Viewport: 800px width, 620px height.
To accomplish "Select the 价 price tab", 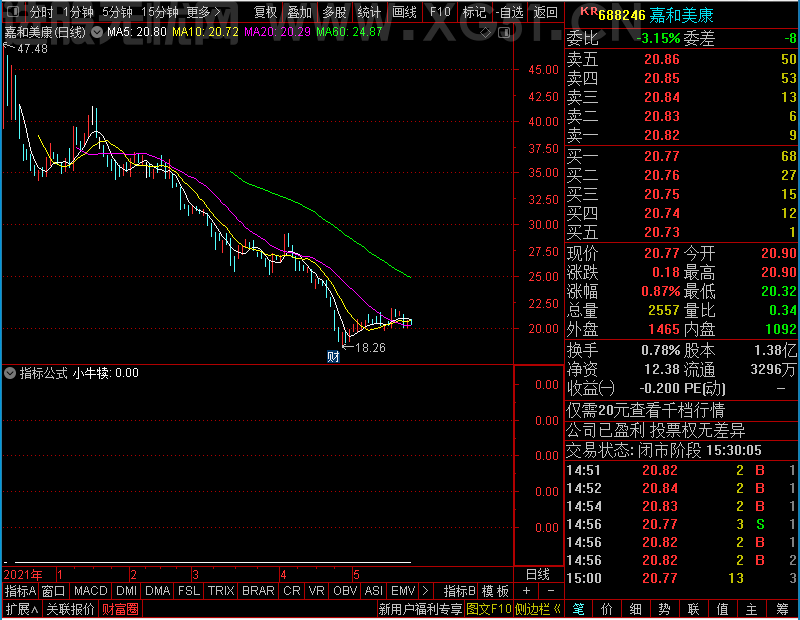I will pyautogui.click(x=607, y=609).
